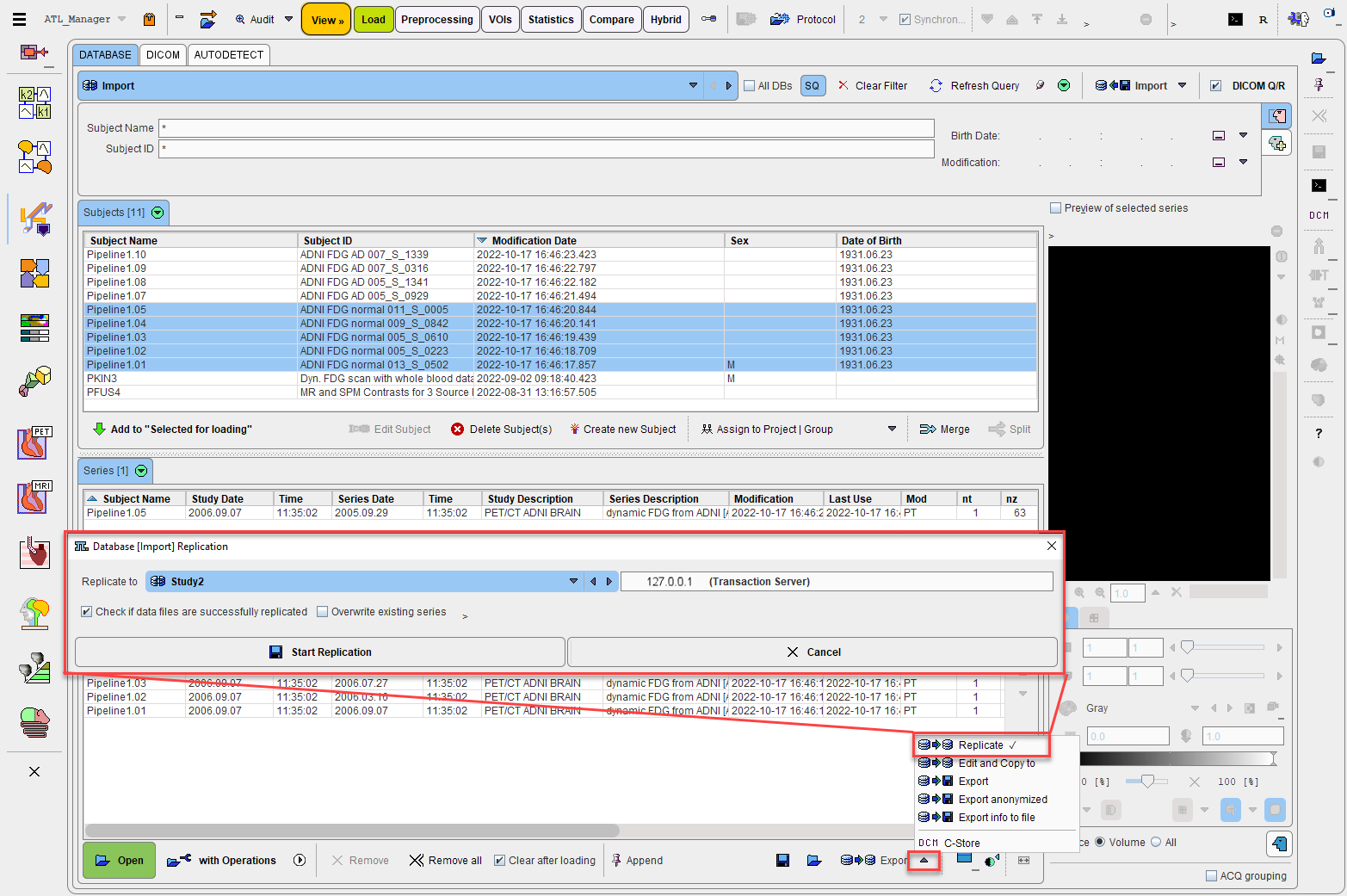
Task: Click Create new Subject button
Action: (x=622, y=429)
